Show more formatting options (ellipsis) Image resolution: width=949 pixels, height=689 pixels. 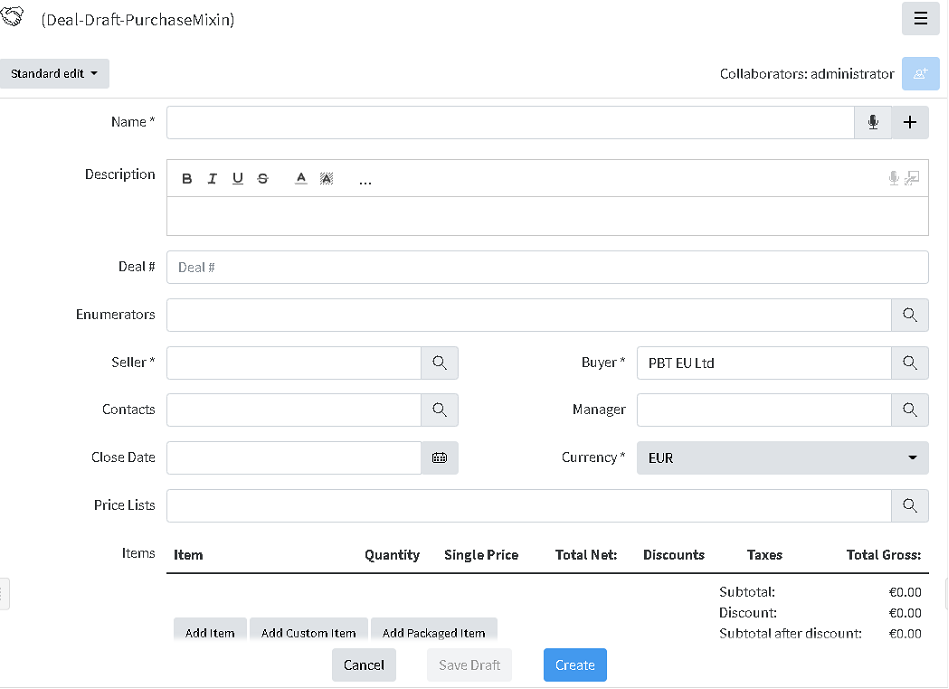365,180
